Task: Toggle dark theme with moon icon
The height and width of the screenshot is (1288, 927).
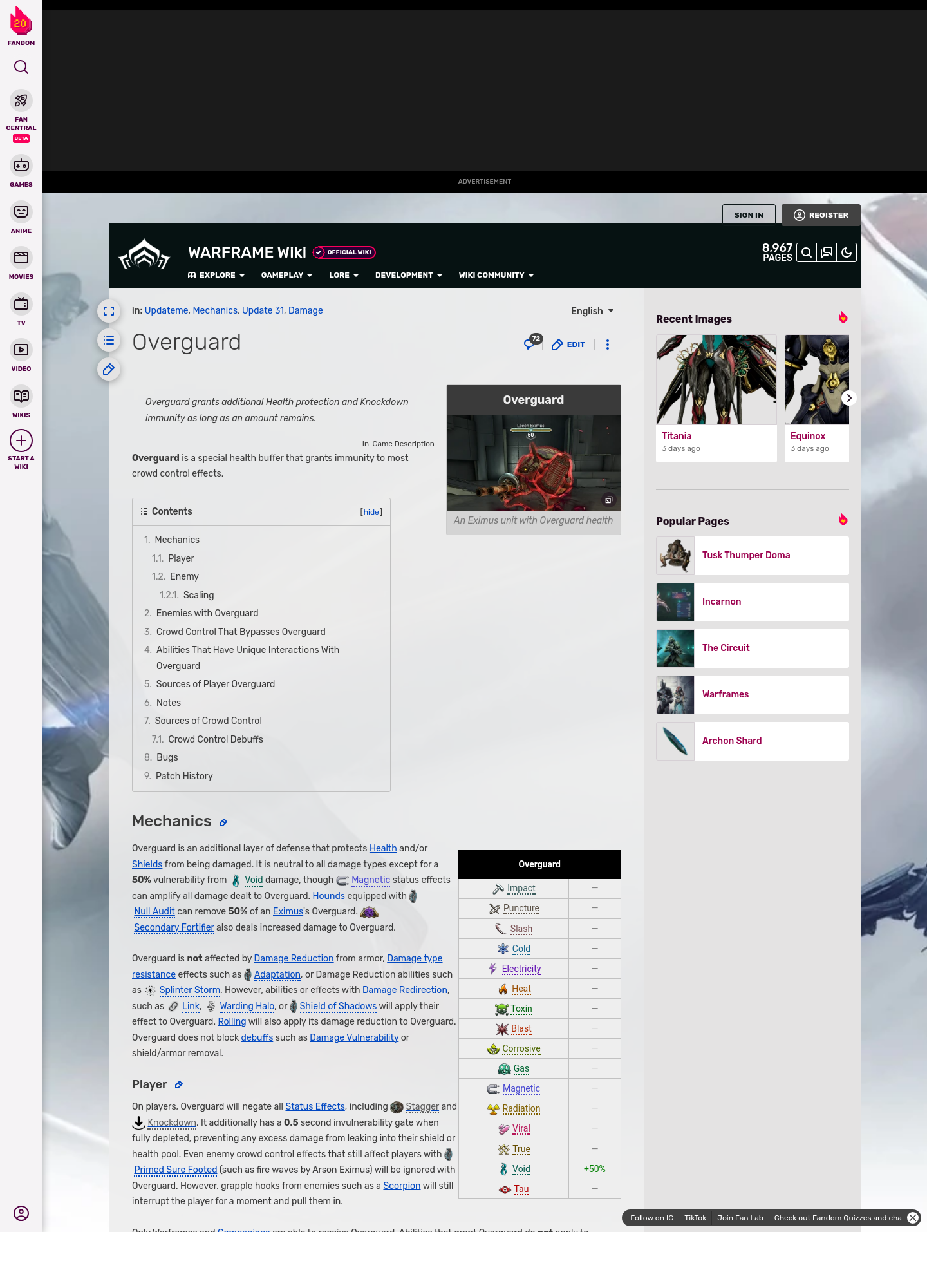Action: click(847, 252)
